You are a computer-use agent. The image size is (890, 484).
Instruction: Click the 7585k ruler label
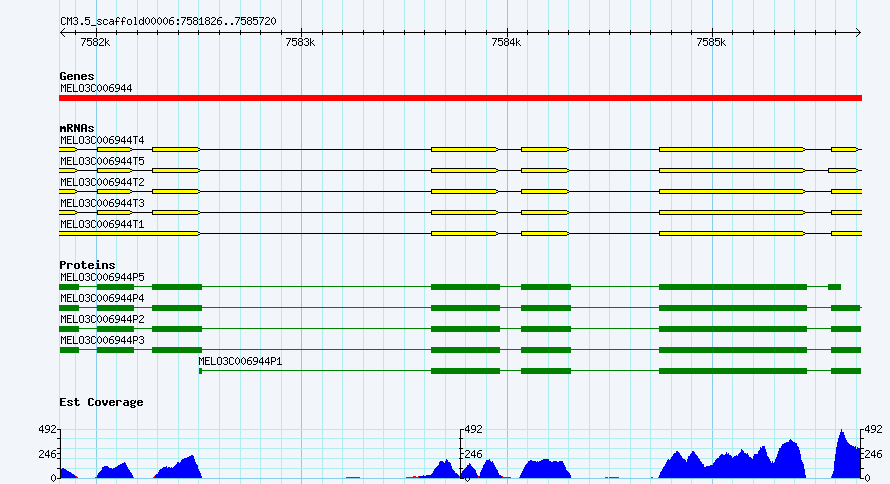[711, 43]
